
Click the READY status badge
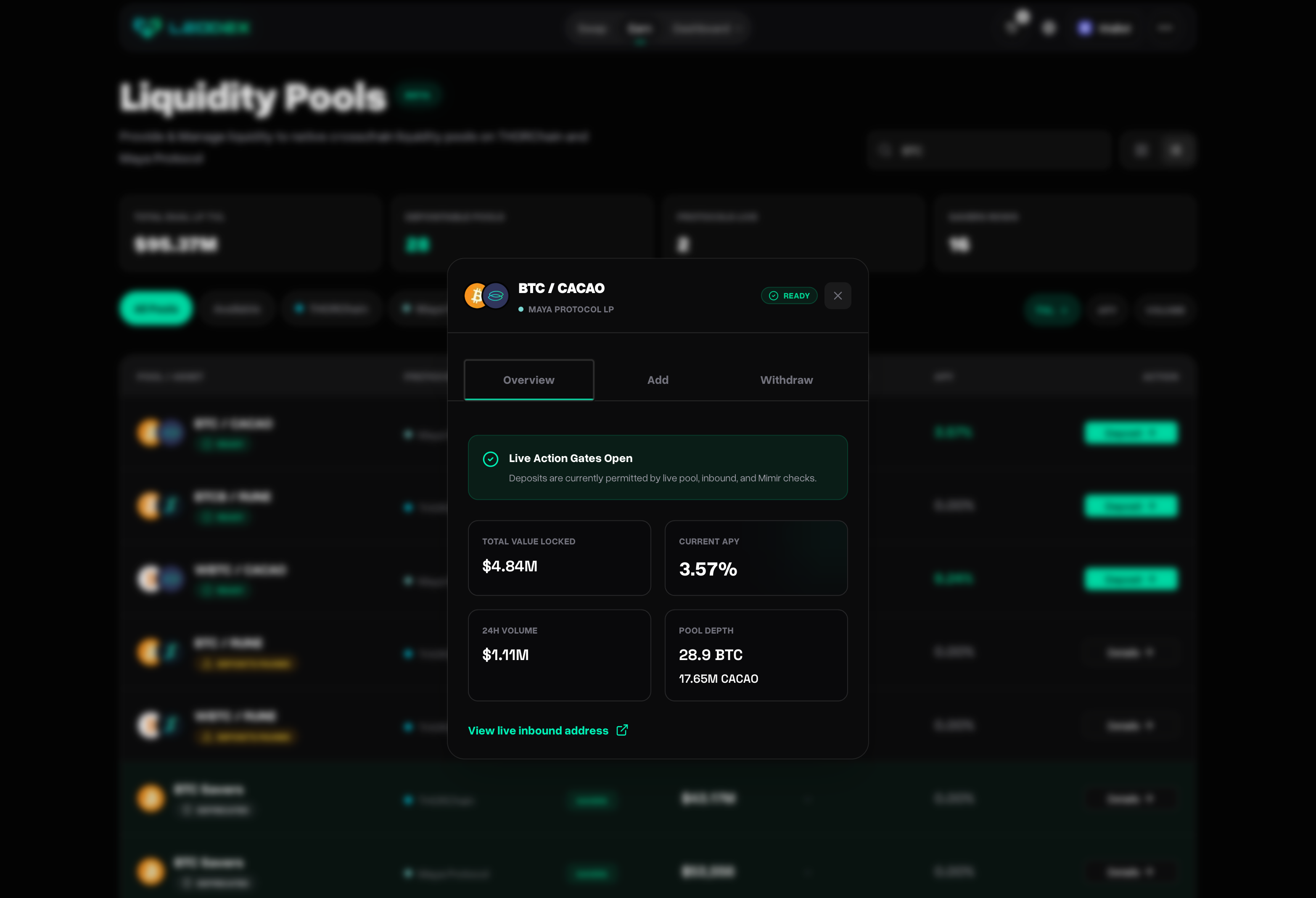789,296
